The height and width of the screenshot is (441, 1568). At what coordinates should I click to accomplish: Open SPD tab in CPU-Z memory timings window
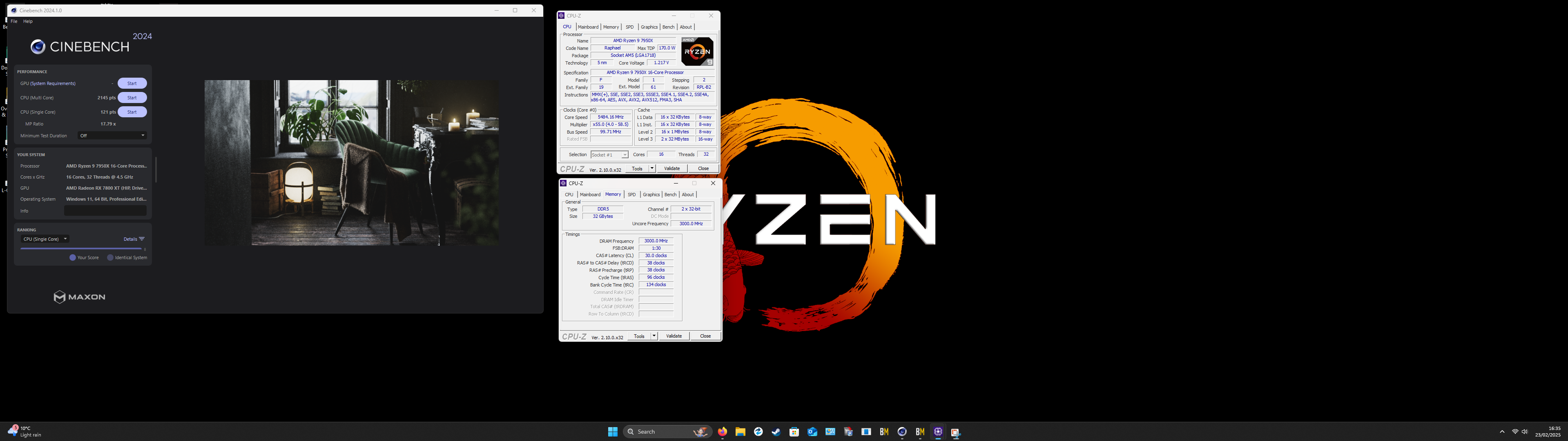point(632,195)
